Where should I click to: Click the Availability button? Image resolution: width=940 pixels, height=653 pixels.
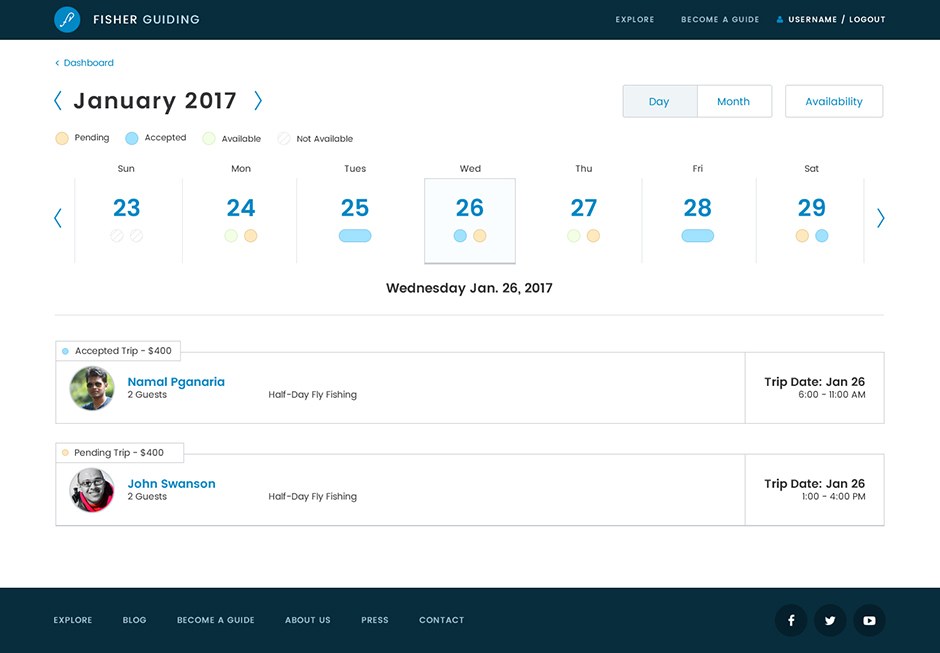tap(834, 102)
